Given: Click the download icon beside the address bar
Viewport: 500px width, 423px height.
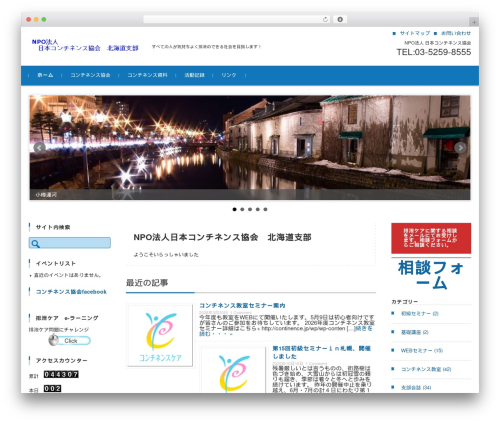Looking at the screenshot, I should 340,19.
